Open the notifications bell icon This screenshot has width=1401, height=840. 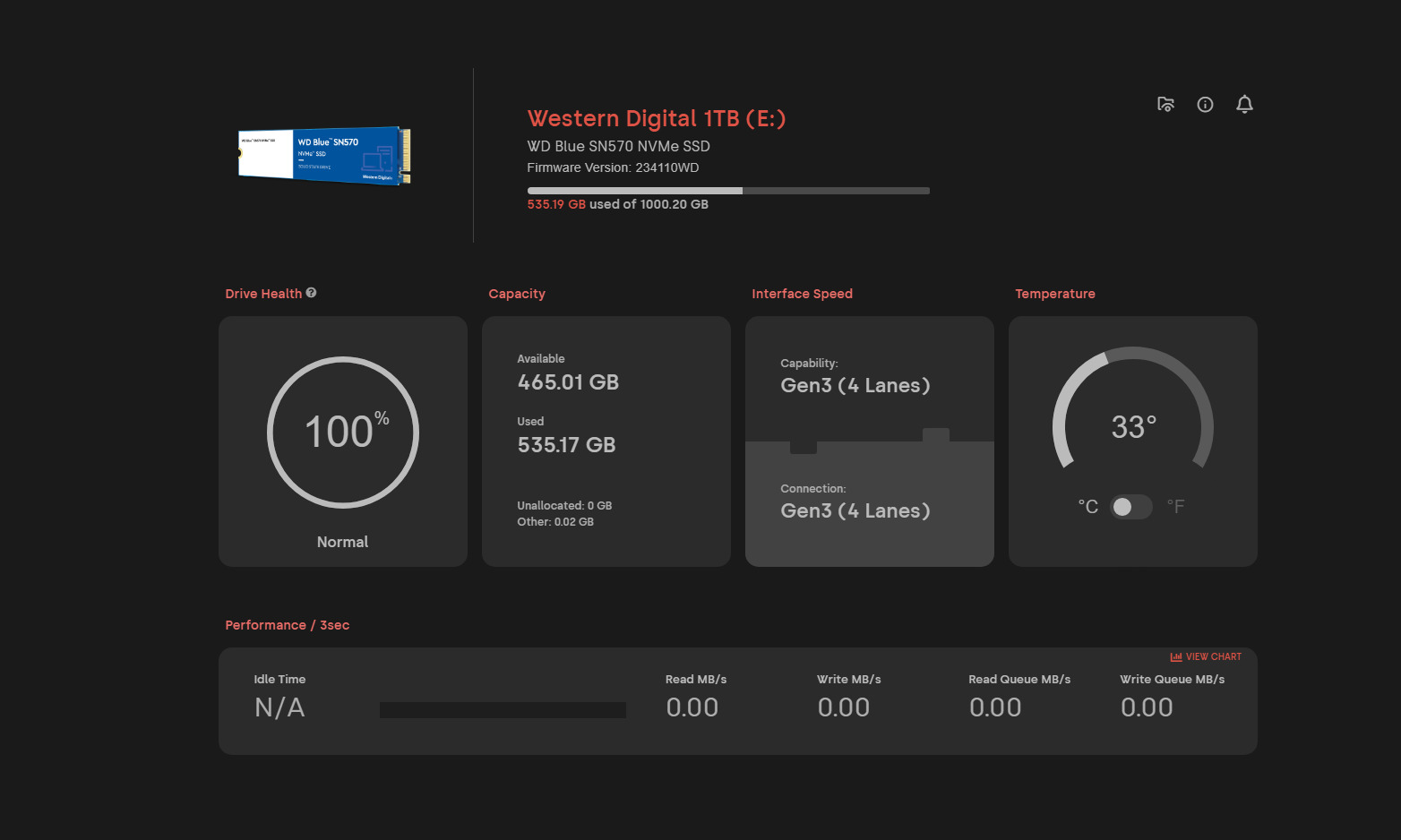[1244, 105]
